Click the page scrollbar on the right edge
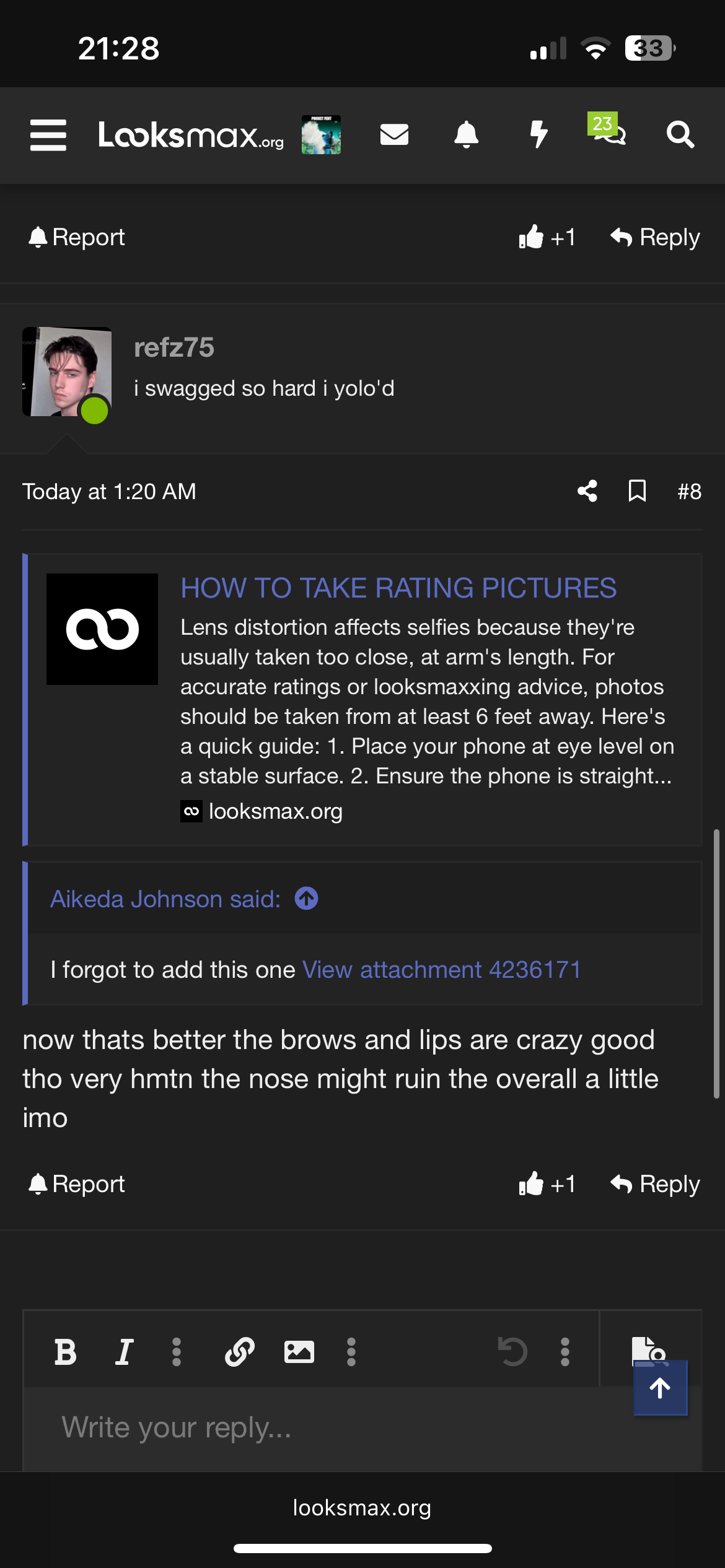Viewport: 725px width, 1568px height. pyautogui.click(x=716, y=963)
